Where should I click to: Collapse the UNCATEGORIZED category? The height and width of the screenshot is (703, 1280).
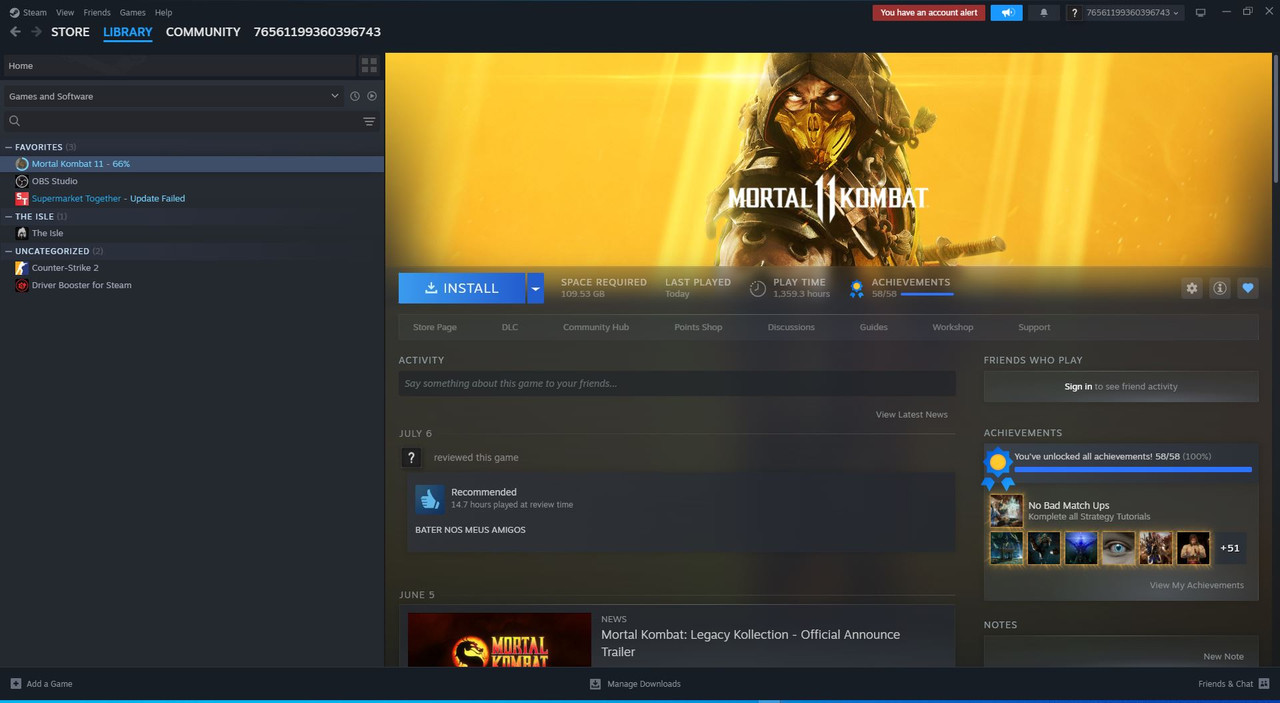(x=9, y=251)
